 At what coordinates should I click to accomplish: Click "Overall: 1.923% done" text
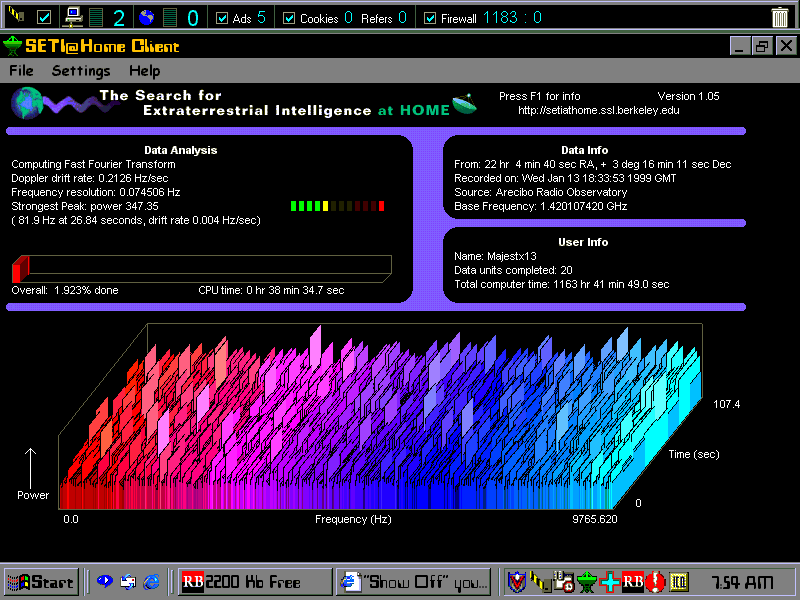[65, 290]
